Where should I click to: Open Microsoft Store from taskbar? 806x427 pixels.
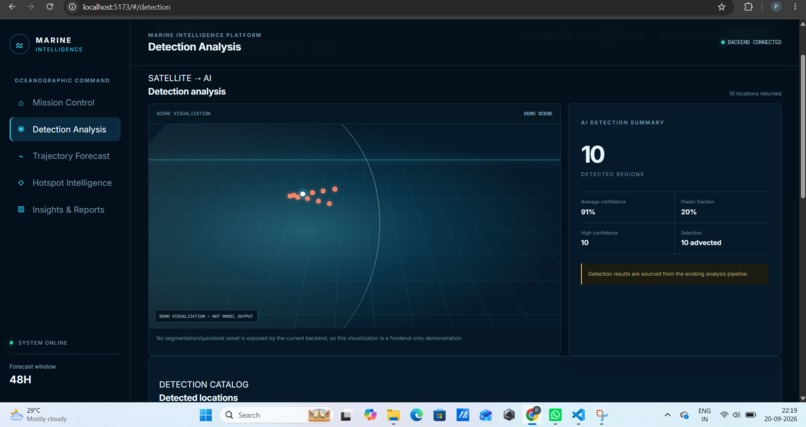439,415
